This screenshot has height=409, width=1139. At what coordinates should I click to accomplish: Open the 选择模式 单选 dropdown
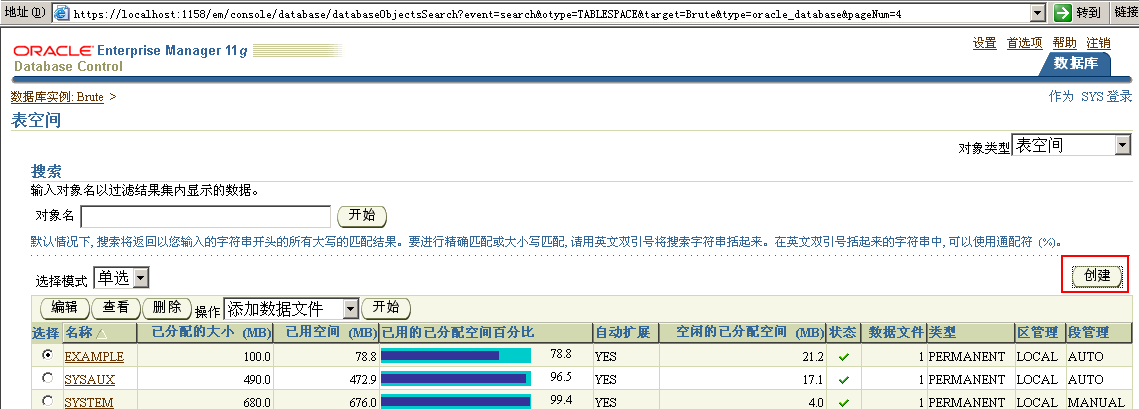(x=121, y=278)
